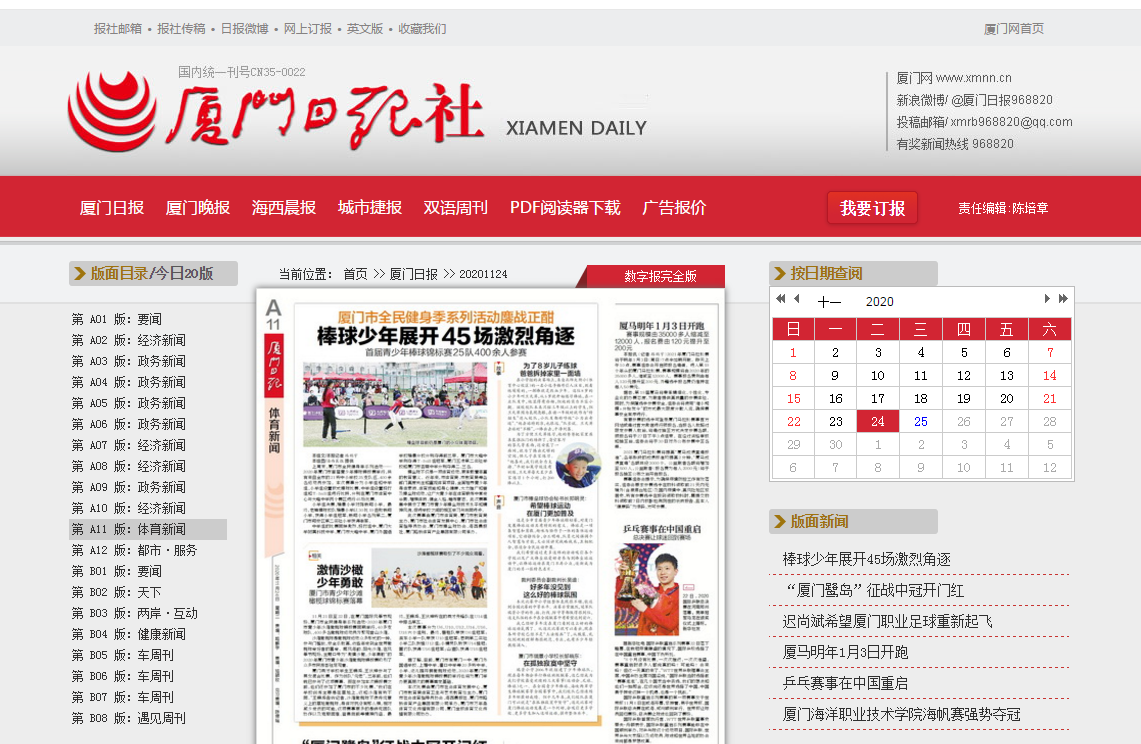Click the calendar previous year double-arrow
Screen dimensions: 1141x744
(x=780, y=299)
